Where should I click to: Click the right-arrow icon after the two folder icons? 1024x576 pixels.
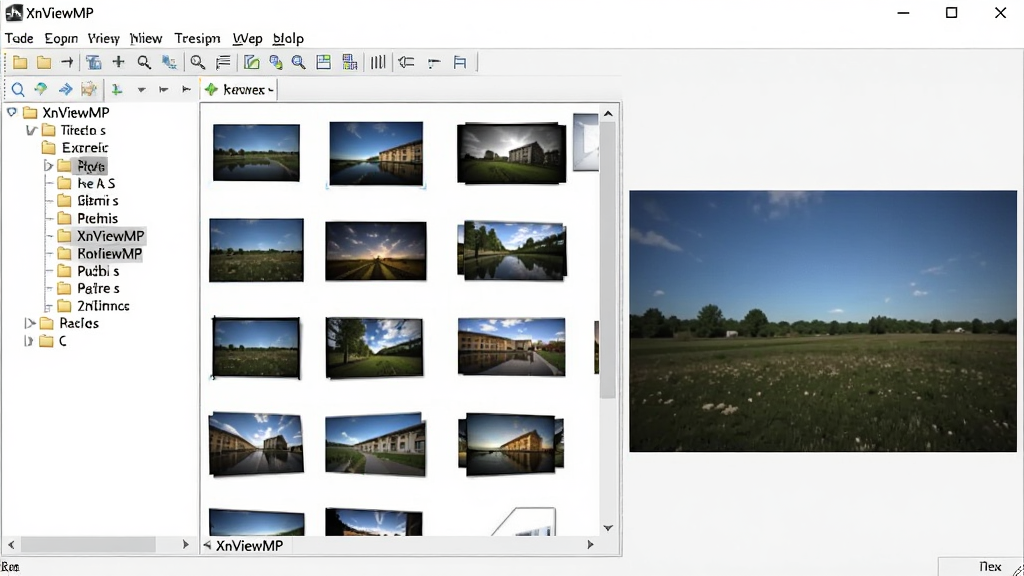point(67,62)
